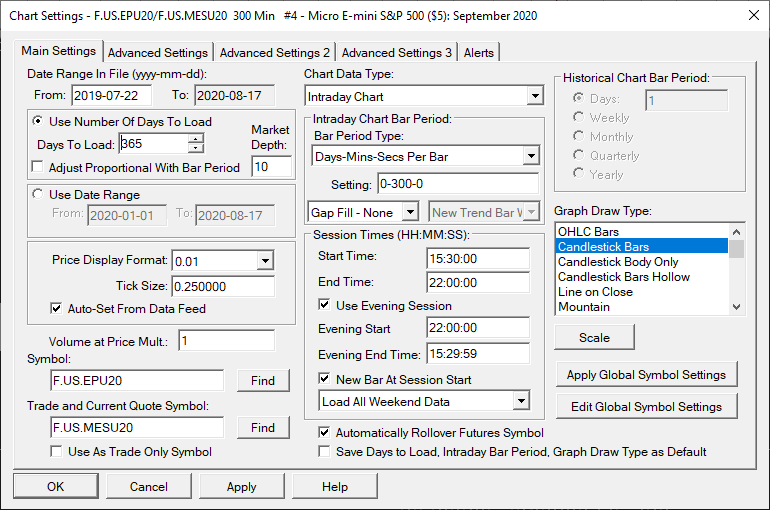Click Find next to Trade and Current Quote Symbol
This screenshot has height=510, width=770.
263,428
